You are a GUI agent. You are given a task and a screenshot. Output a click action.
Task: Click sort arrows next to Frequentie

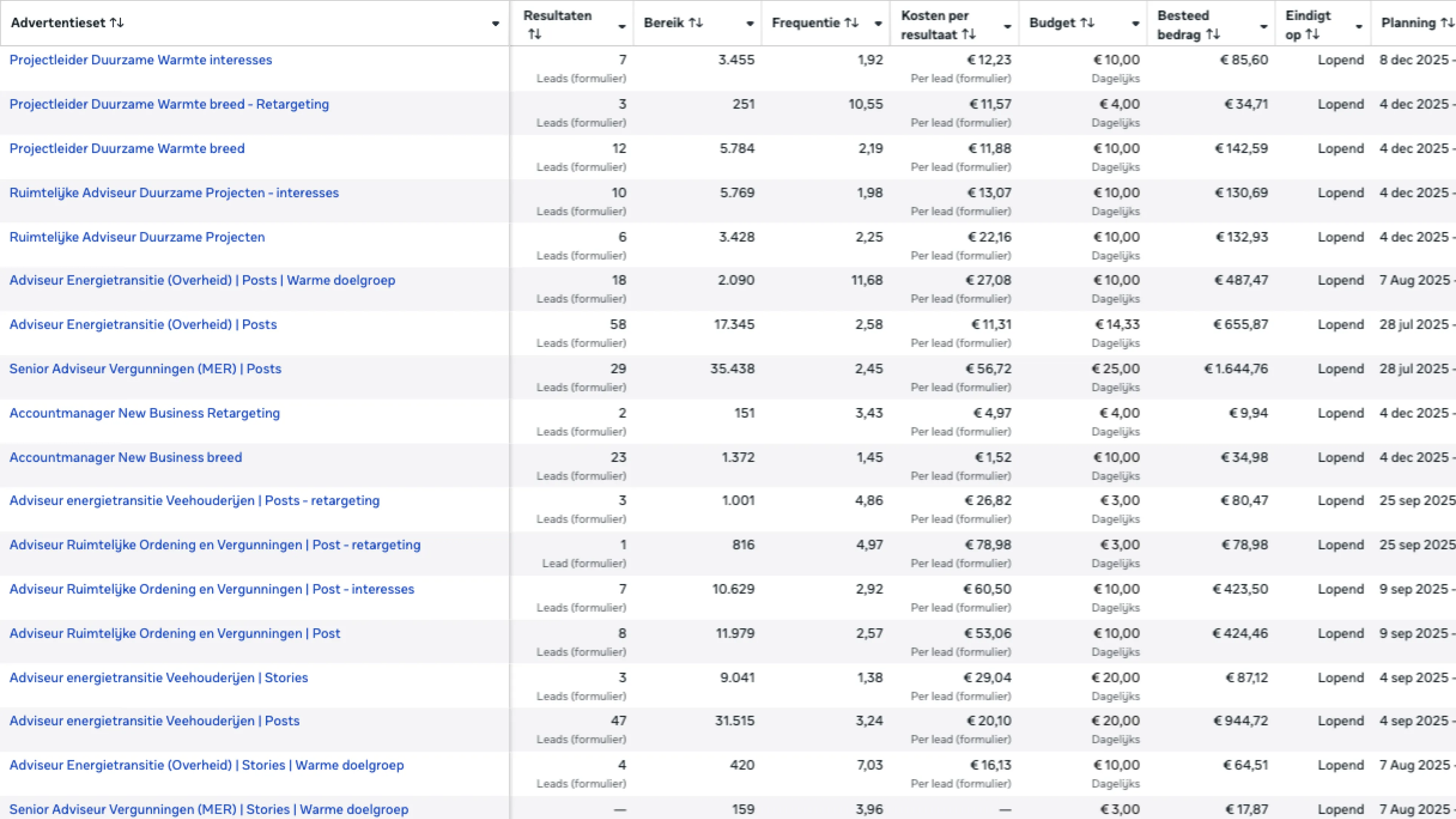coord(852,23)
